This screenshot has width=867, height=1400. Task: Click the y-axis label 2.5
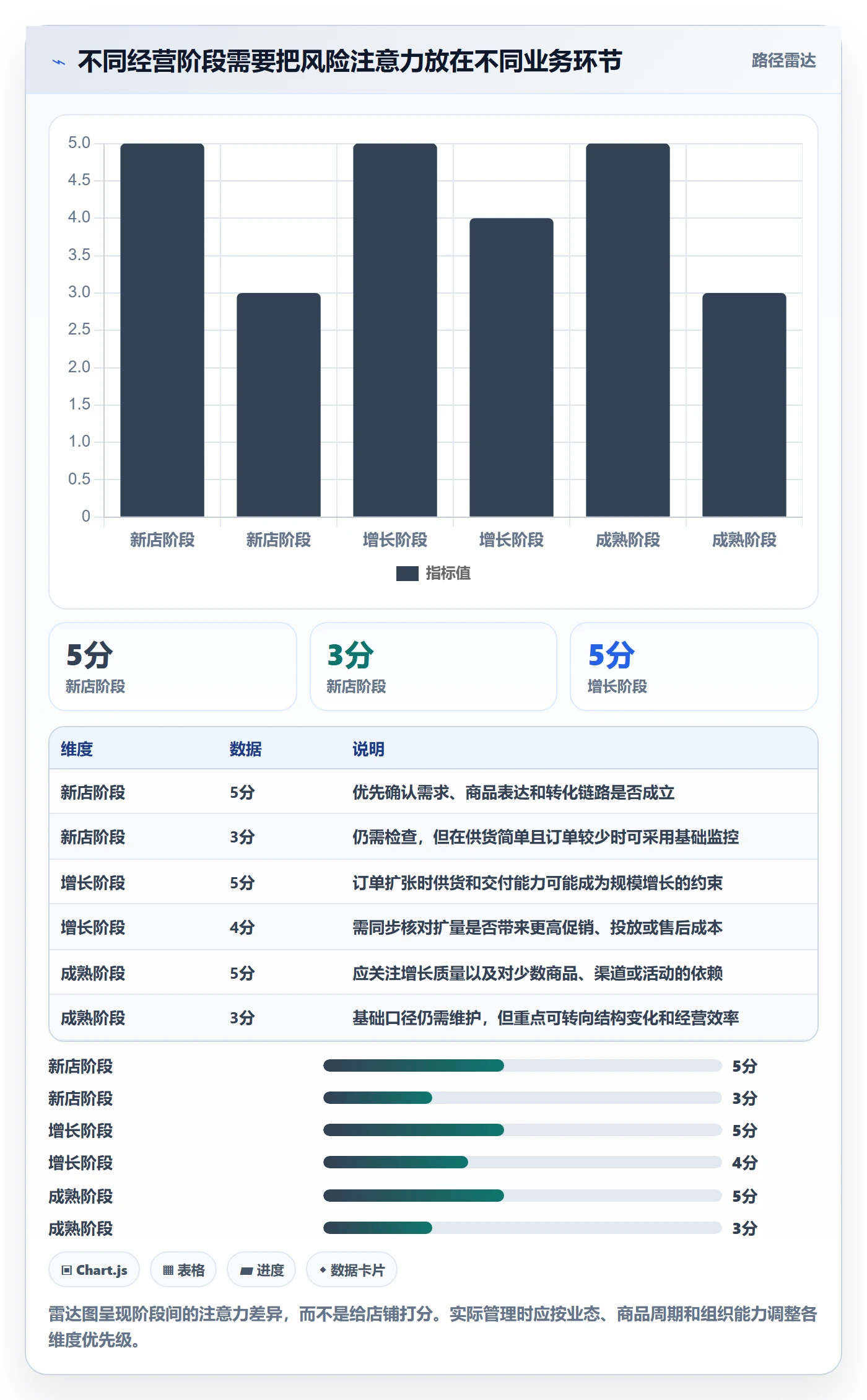click(79, 330)
